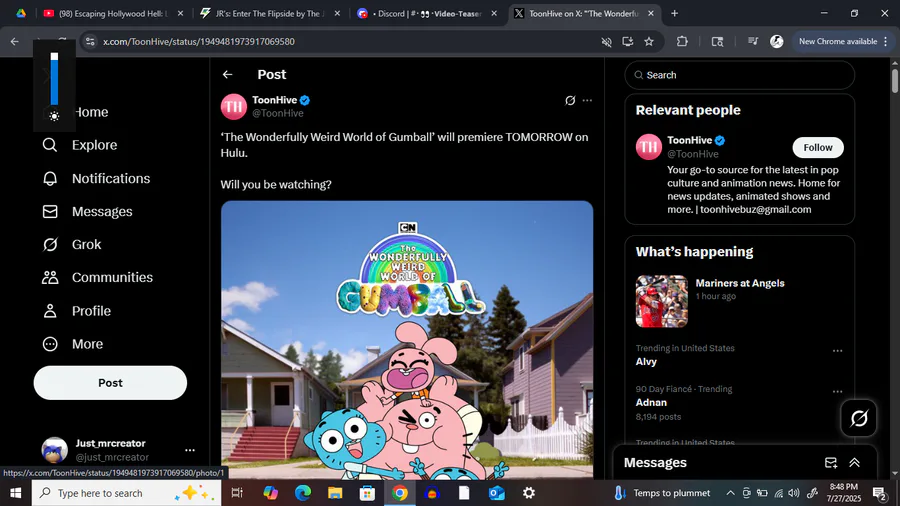Viewport: 900px width, 506px height.
Task: Click the browser back button
Action: [15, 41]
